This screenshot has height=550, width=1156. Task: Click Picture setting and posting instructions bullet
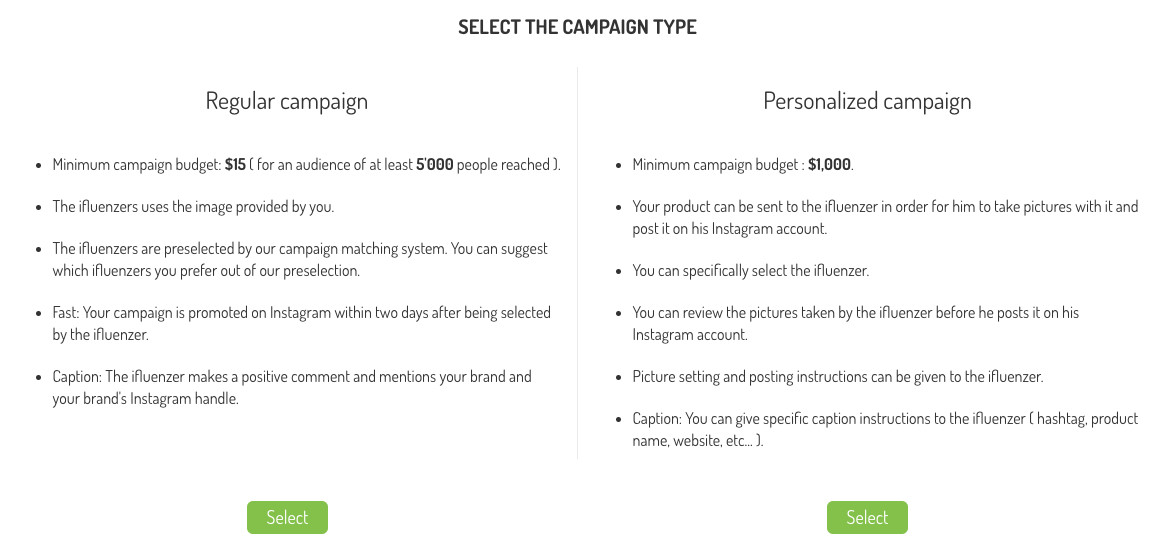click(x=838, y=377)
